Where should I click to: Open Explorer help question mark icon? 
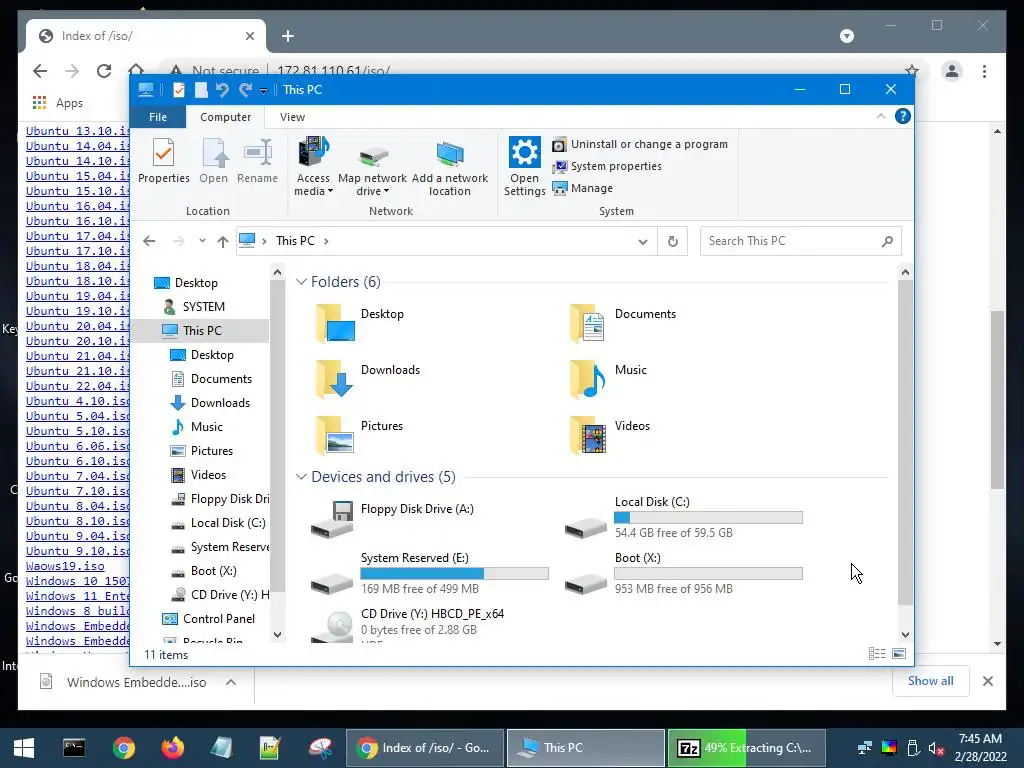click(x=903, y=116)
